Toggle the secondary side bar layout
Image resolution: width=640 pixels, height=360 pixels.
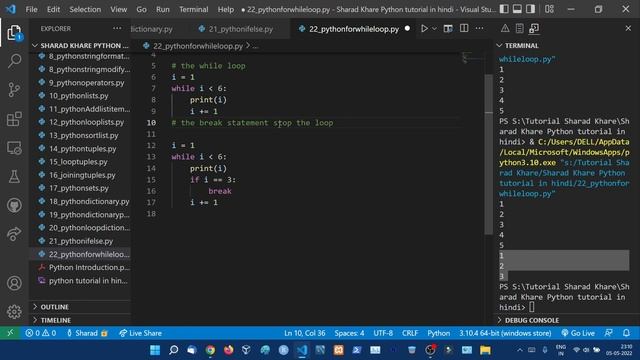530,9
